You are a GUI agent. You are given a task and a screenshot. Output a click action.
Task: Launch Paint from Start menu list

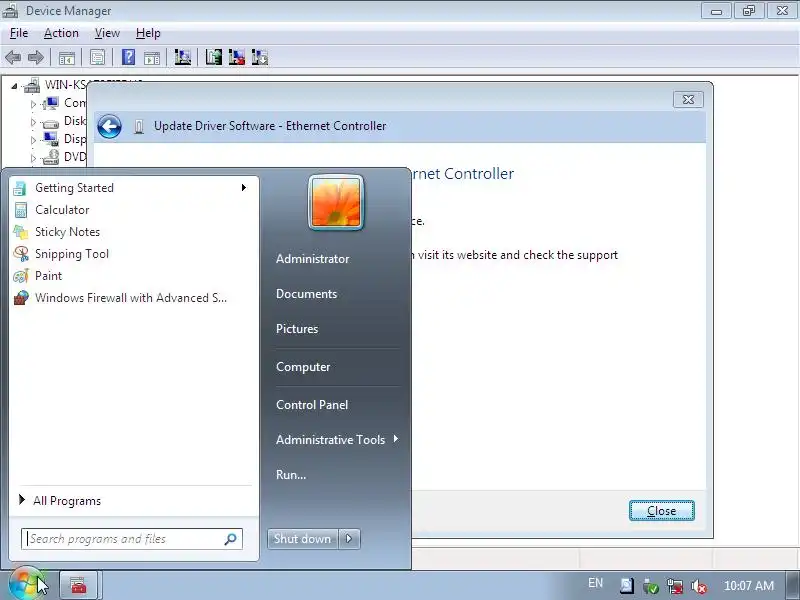tap(48, 276)
